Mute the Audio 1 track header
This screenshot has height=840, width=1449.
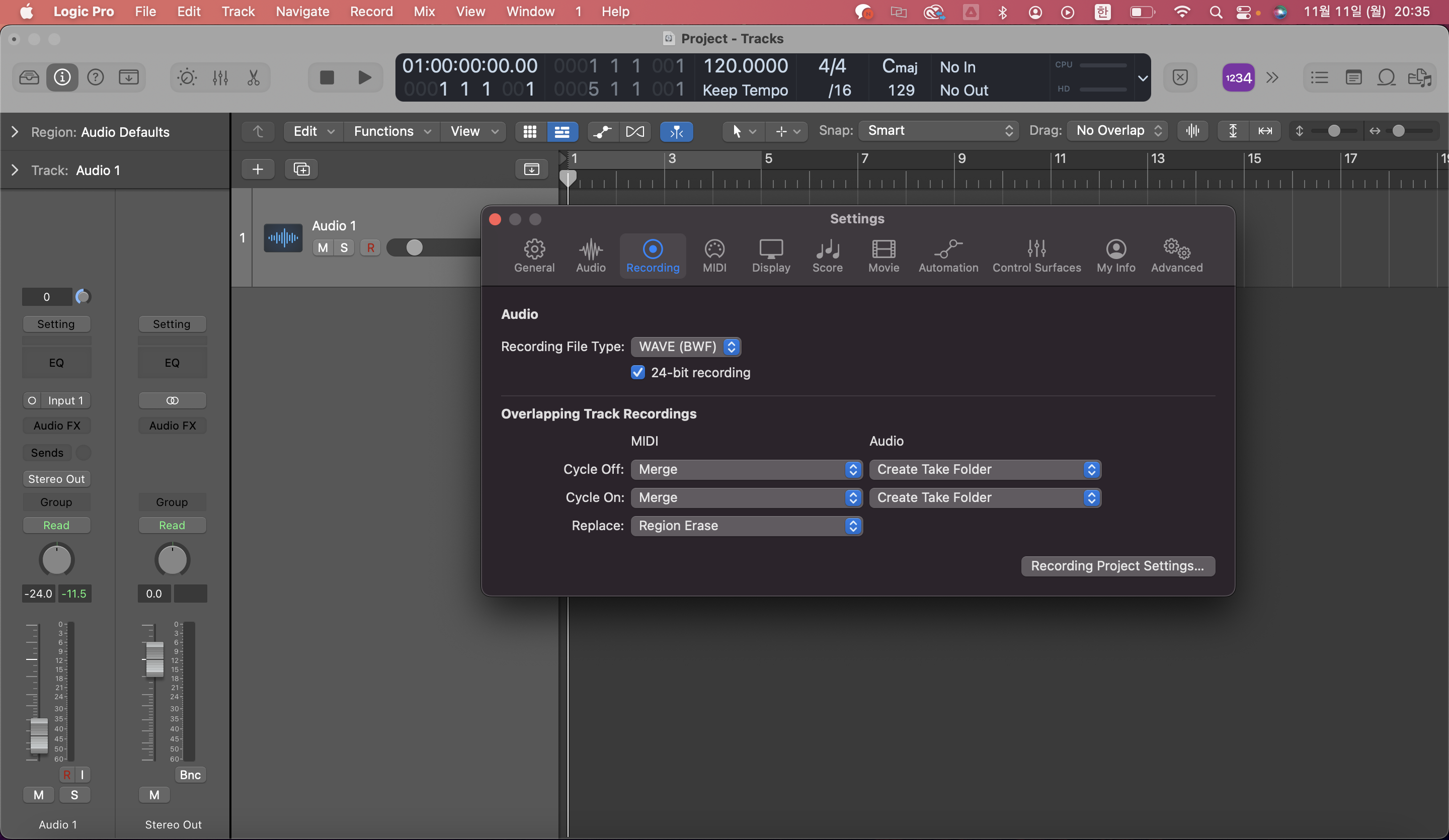323,248
